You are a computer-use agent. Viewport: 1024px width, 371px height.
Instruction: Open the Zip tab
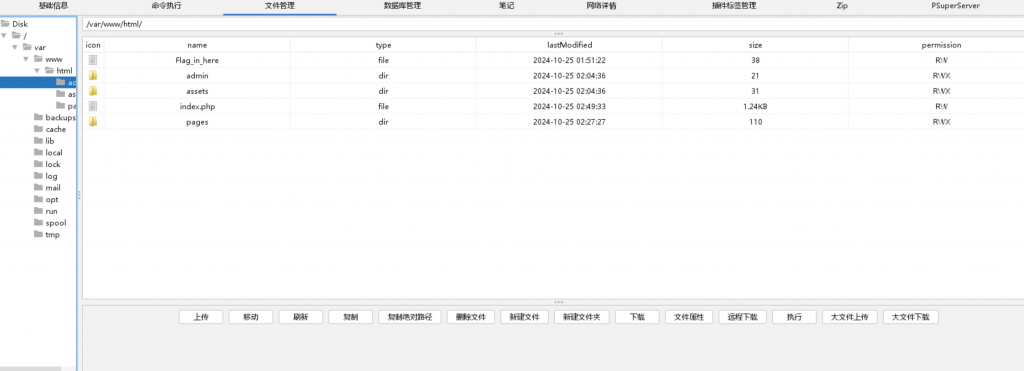842,6
